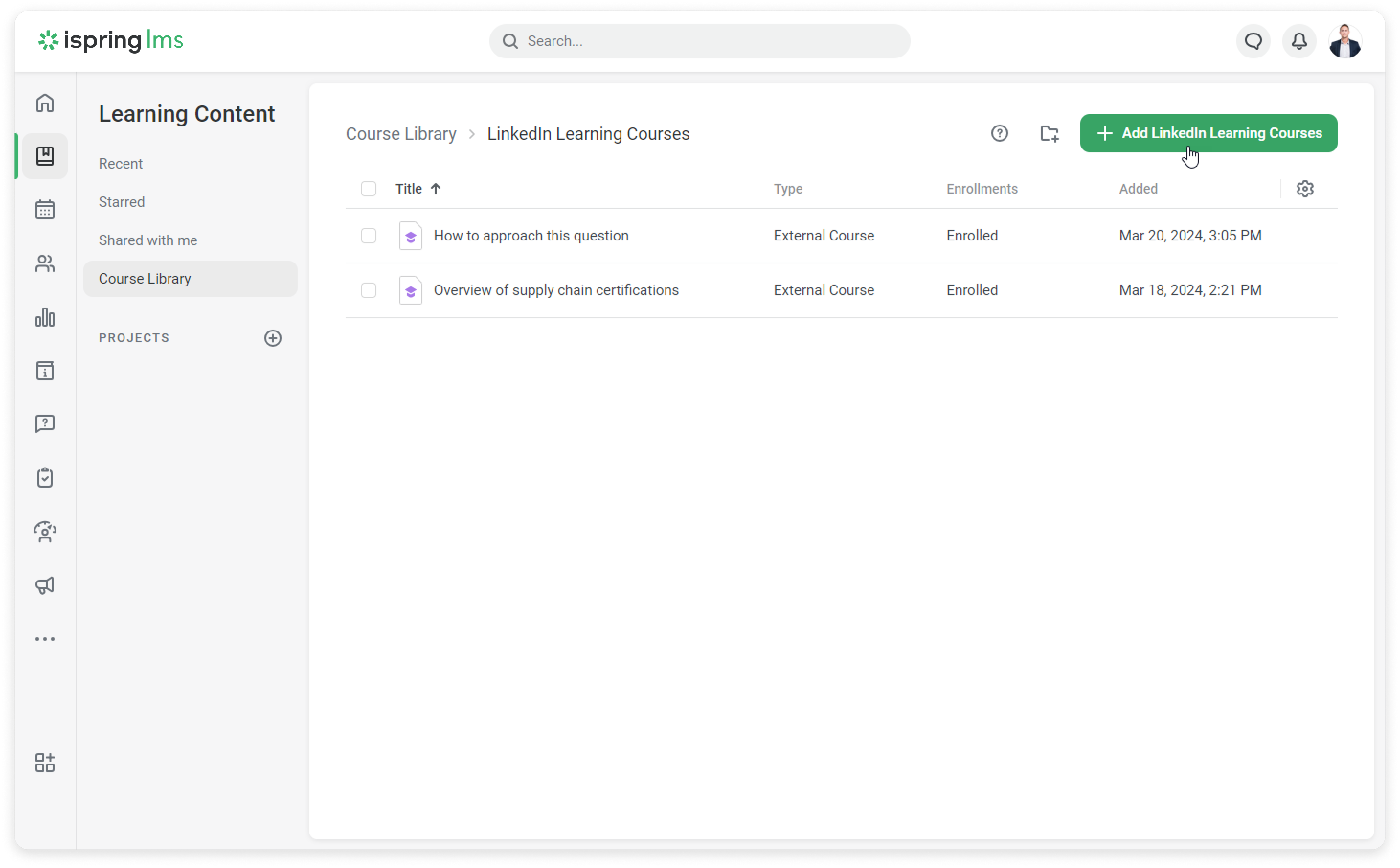Check the 'Overview of supply chain certifications' row
1400x868 pixels.
(x=368, y=290)
